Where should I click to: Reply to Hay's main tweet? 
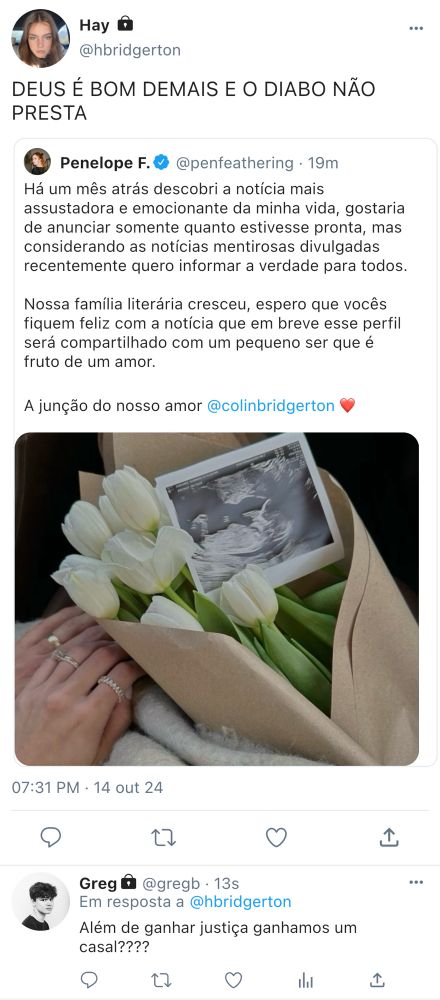pyautogui.click(x=50, y=837)
